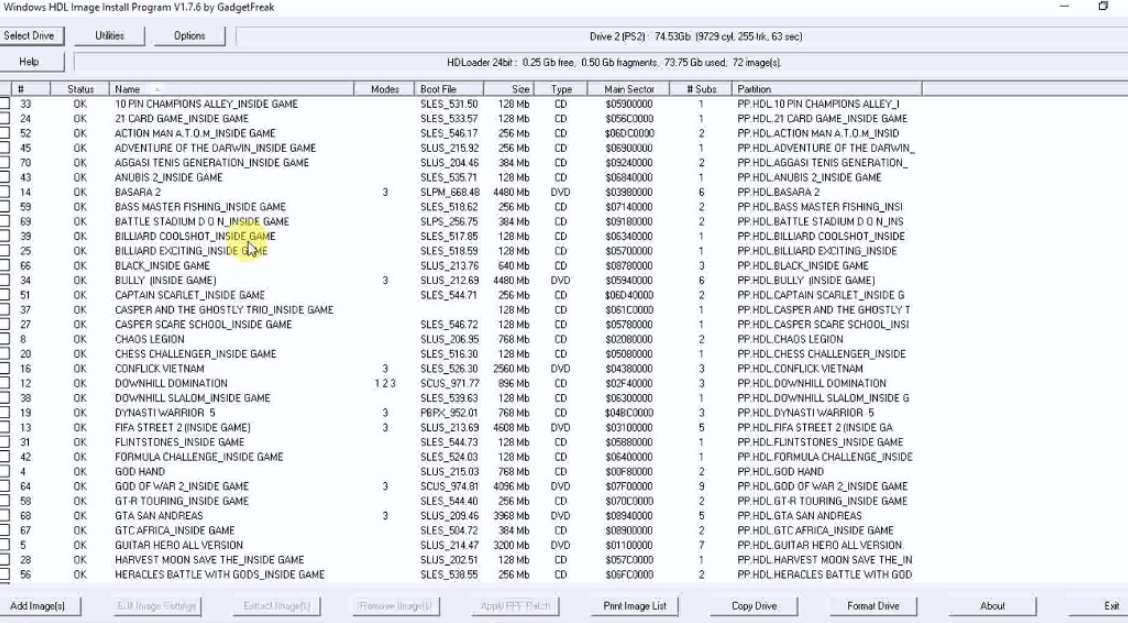Check the box for 21 CARD GAME row
This screenshot has width=1128, height=623.
pos(5,118)
